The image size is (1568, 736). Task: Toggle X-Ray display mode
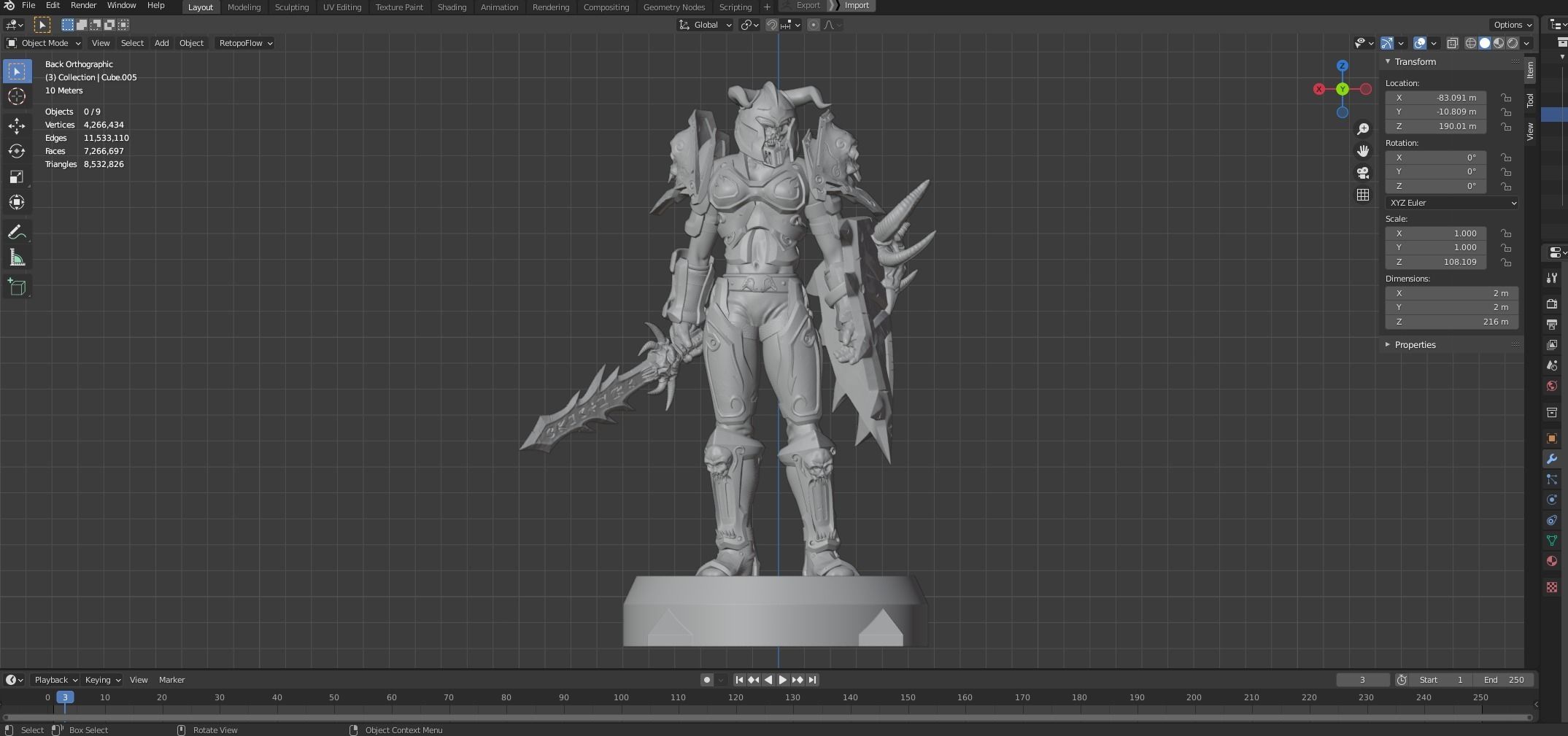[1453, 43]
